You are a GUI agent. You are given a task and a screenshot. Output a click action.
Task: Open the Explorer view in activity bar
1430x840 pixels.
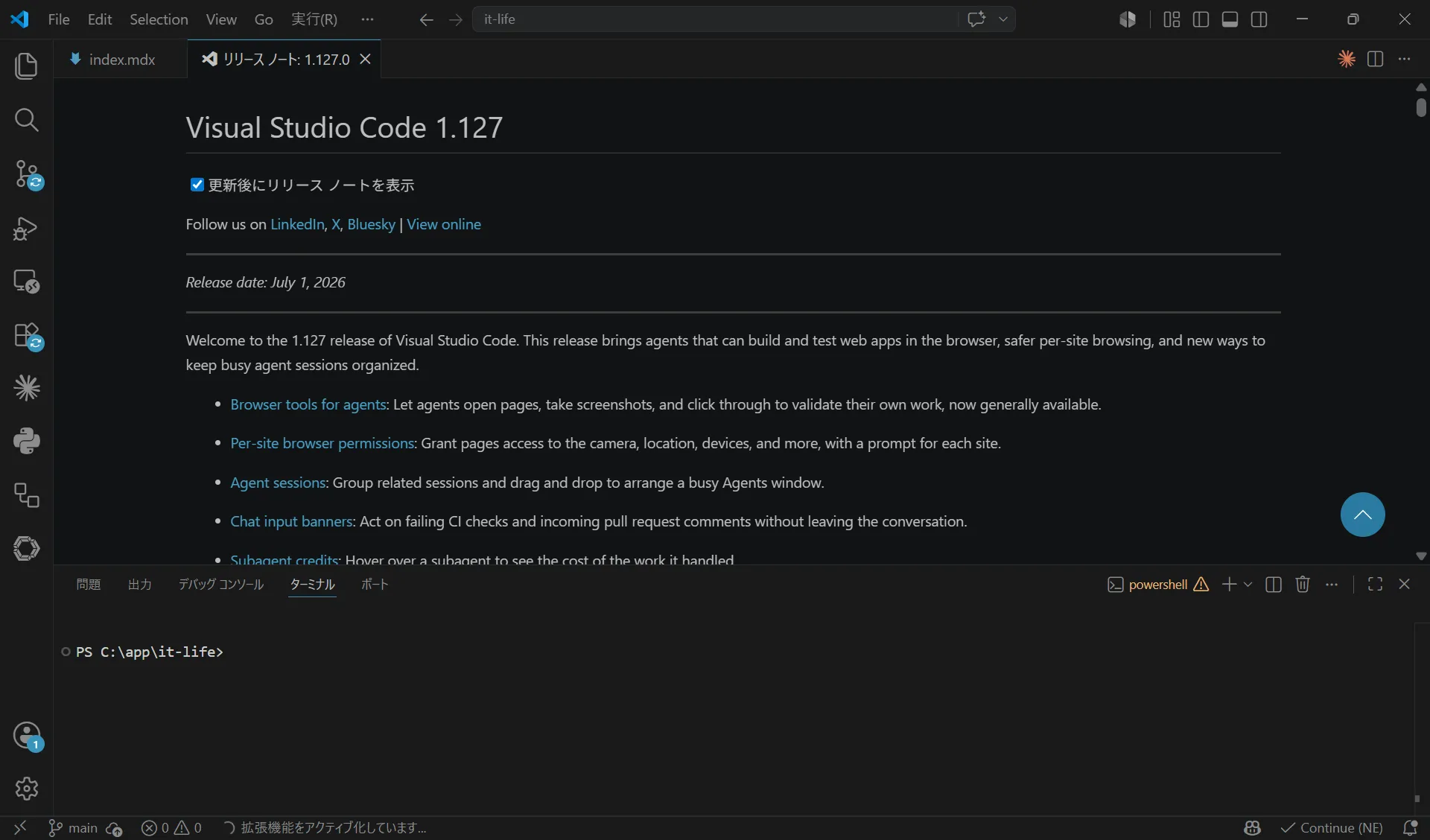26,66
